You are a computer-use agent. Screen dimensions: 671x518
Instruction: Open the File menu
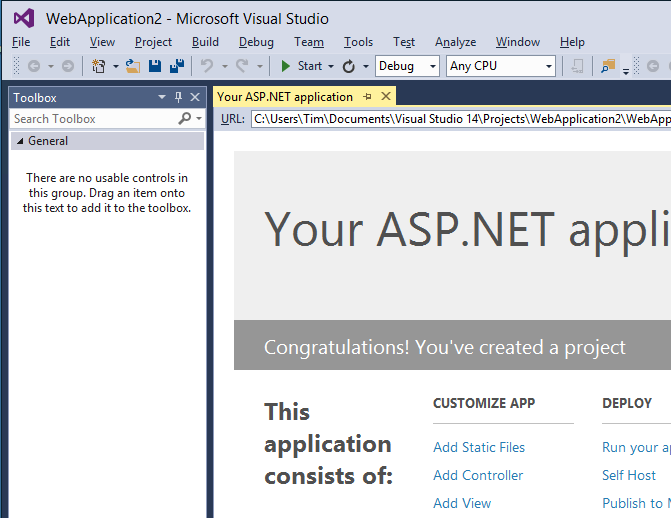[x=21, y=42]
